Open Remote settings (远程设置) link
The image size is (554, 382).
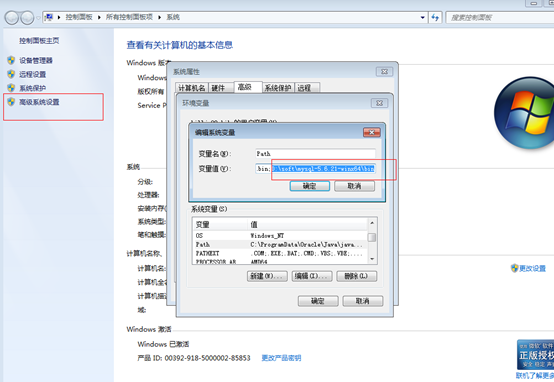(33, 74)
